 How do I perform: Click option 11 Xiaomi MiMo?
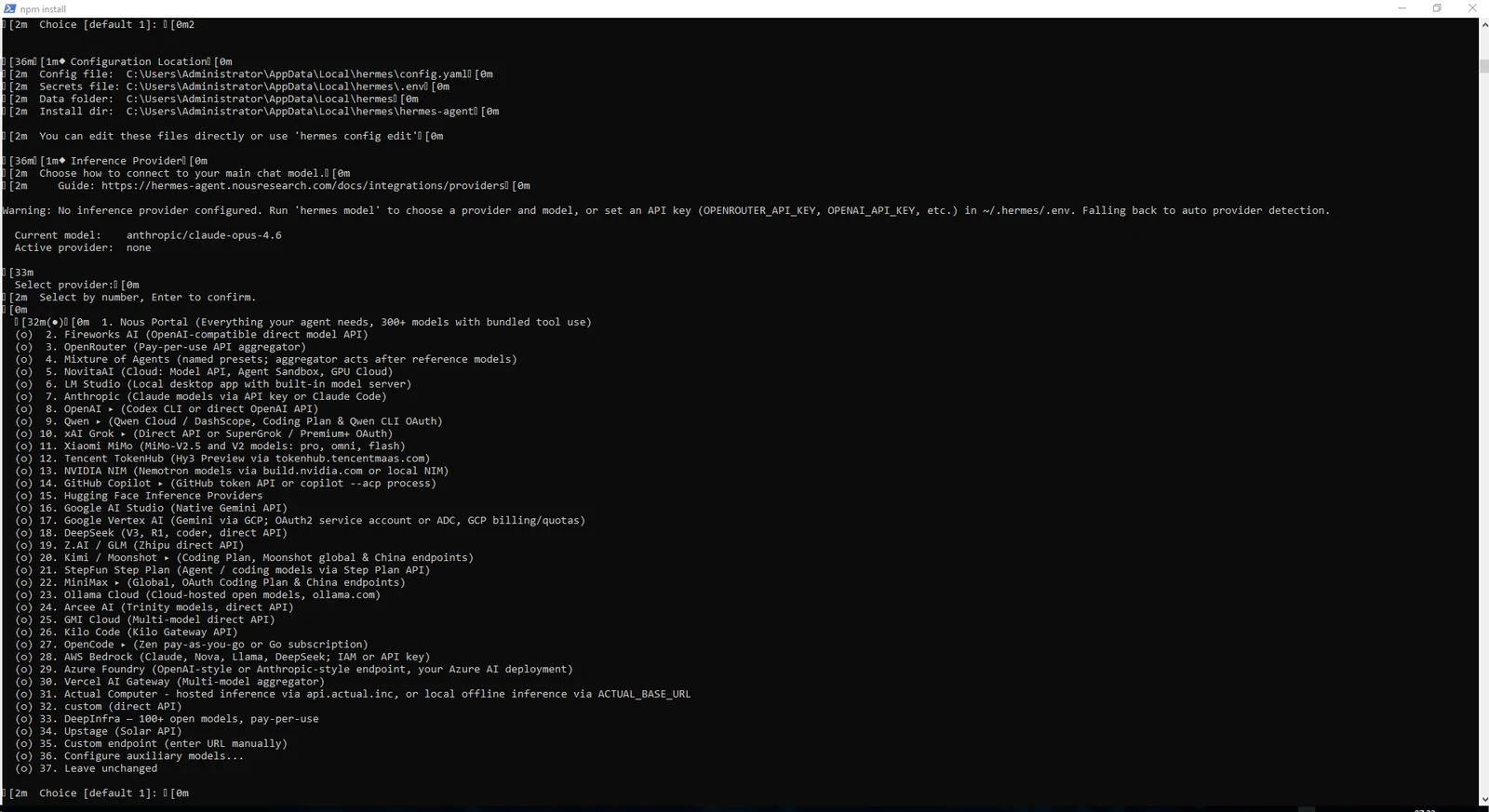[210, 446]
